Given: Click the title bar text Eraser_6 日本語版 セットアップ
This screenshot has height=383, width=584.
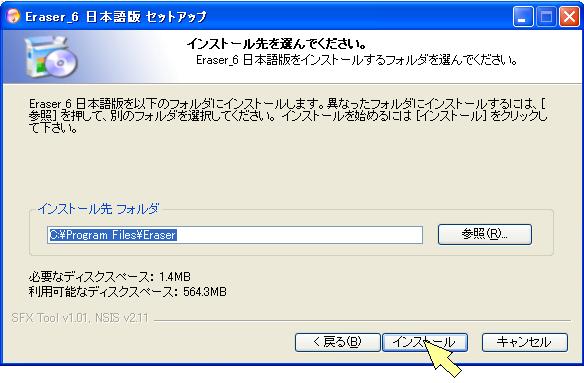Looking at the screenshot, I should pos(116,16).
